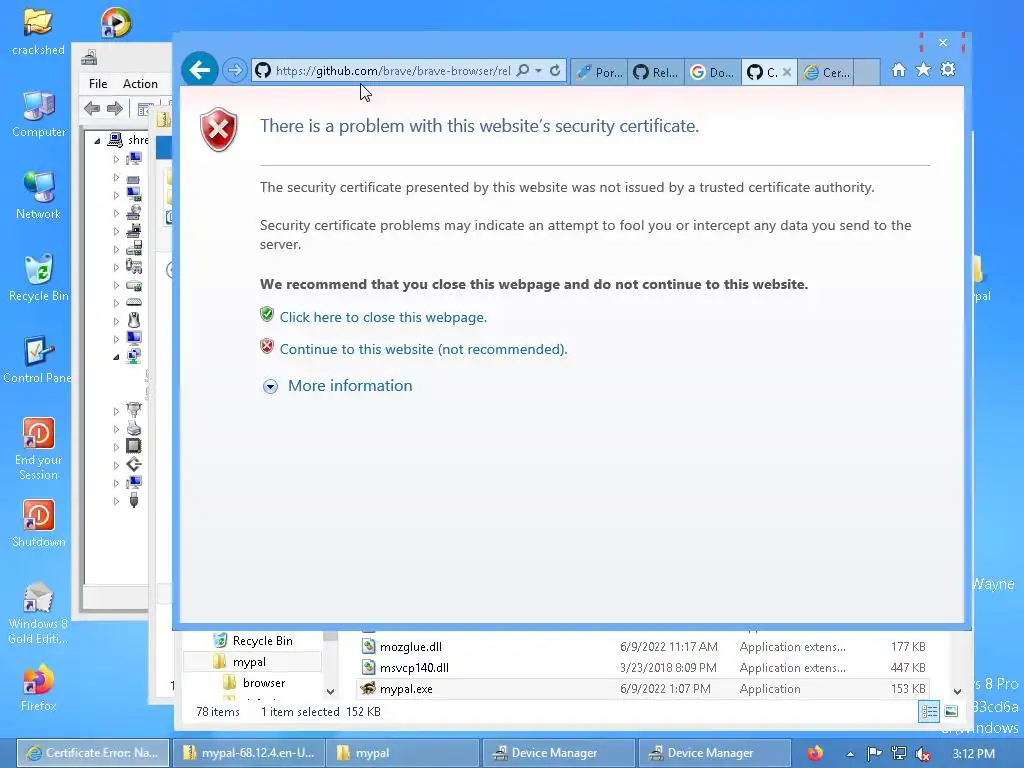Click the navigation pane scrollbar down arrow
1024x768 pixels.
tap(330, 691)
